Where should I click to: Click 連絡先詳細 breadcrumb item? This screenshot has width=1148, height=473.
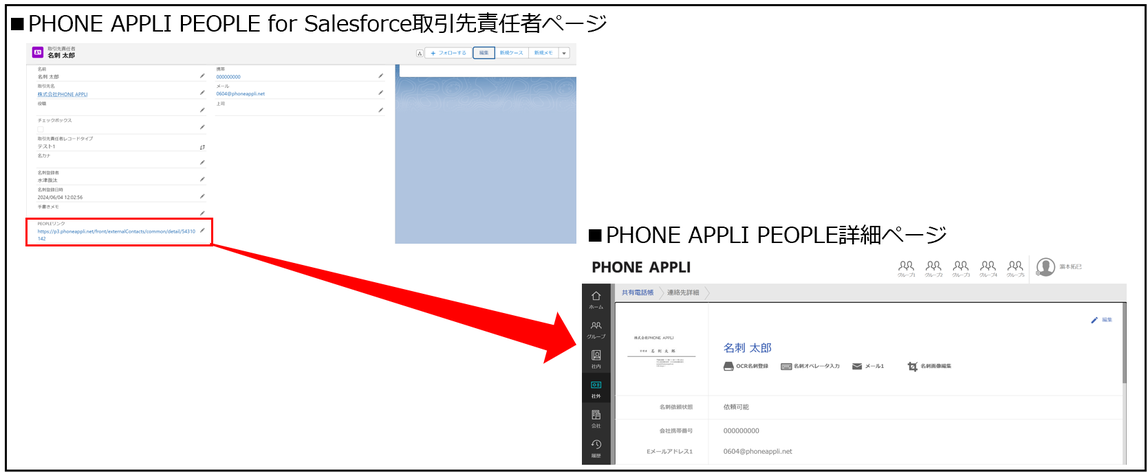pos(683,292)
